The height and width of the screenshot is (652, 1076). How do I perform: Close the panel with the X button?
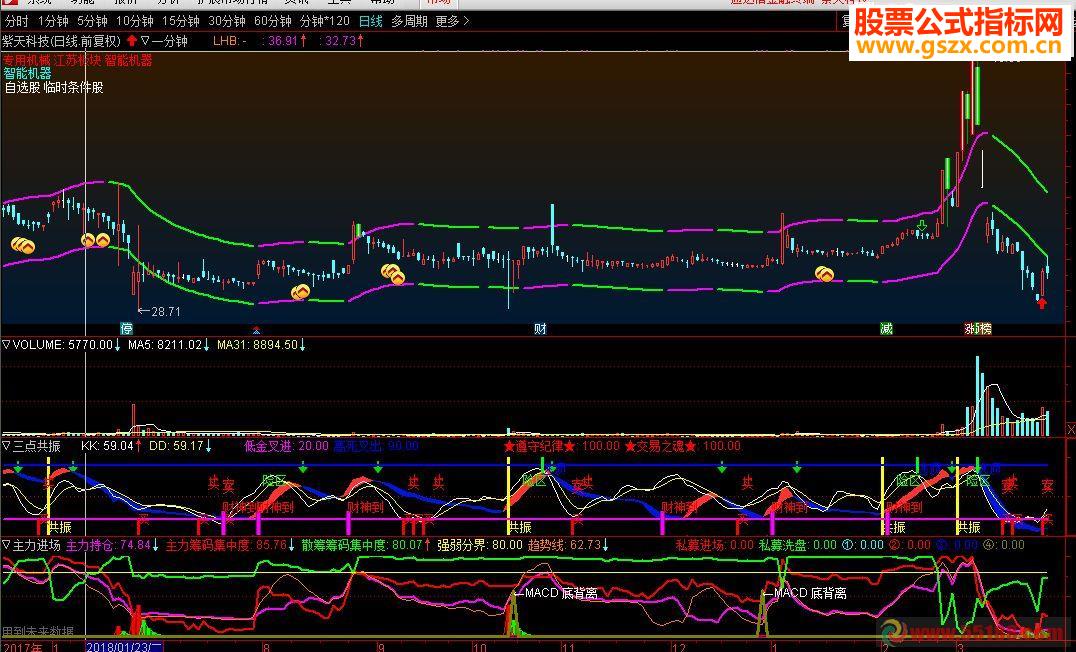1071,430
